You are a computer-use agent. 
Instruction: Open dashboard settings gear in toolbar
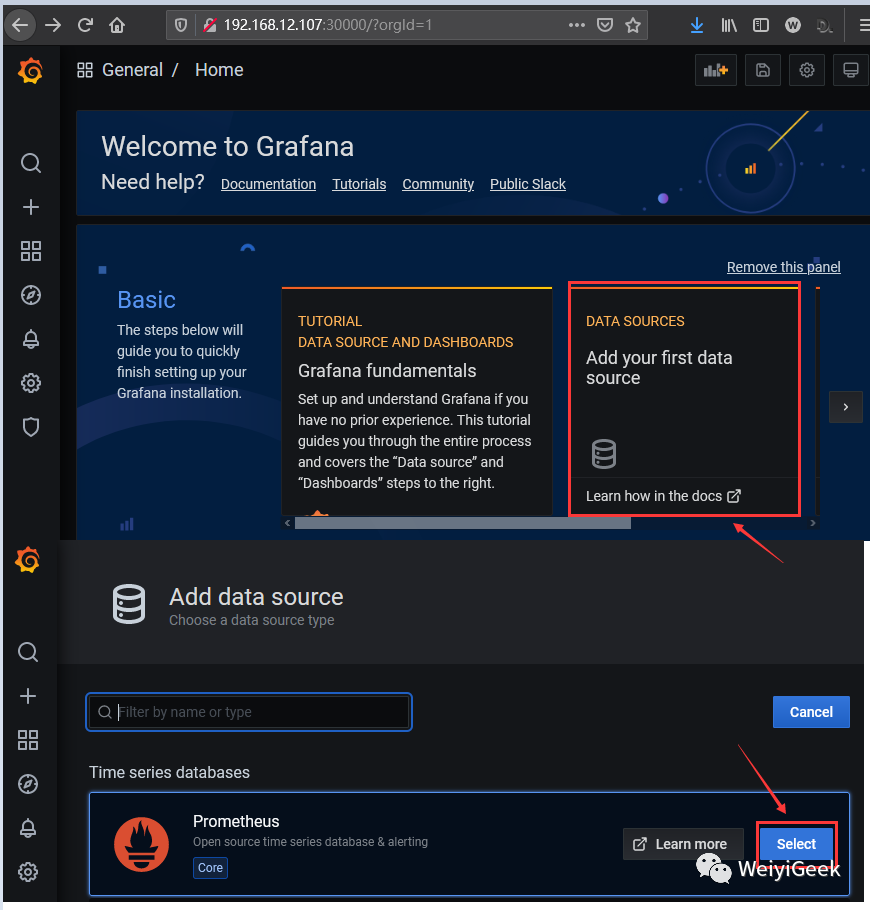pos(807,70)
